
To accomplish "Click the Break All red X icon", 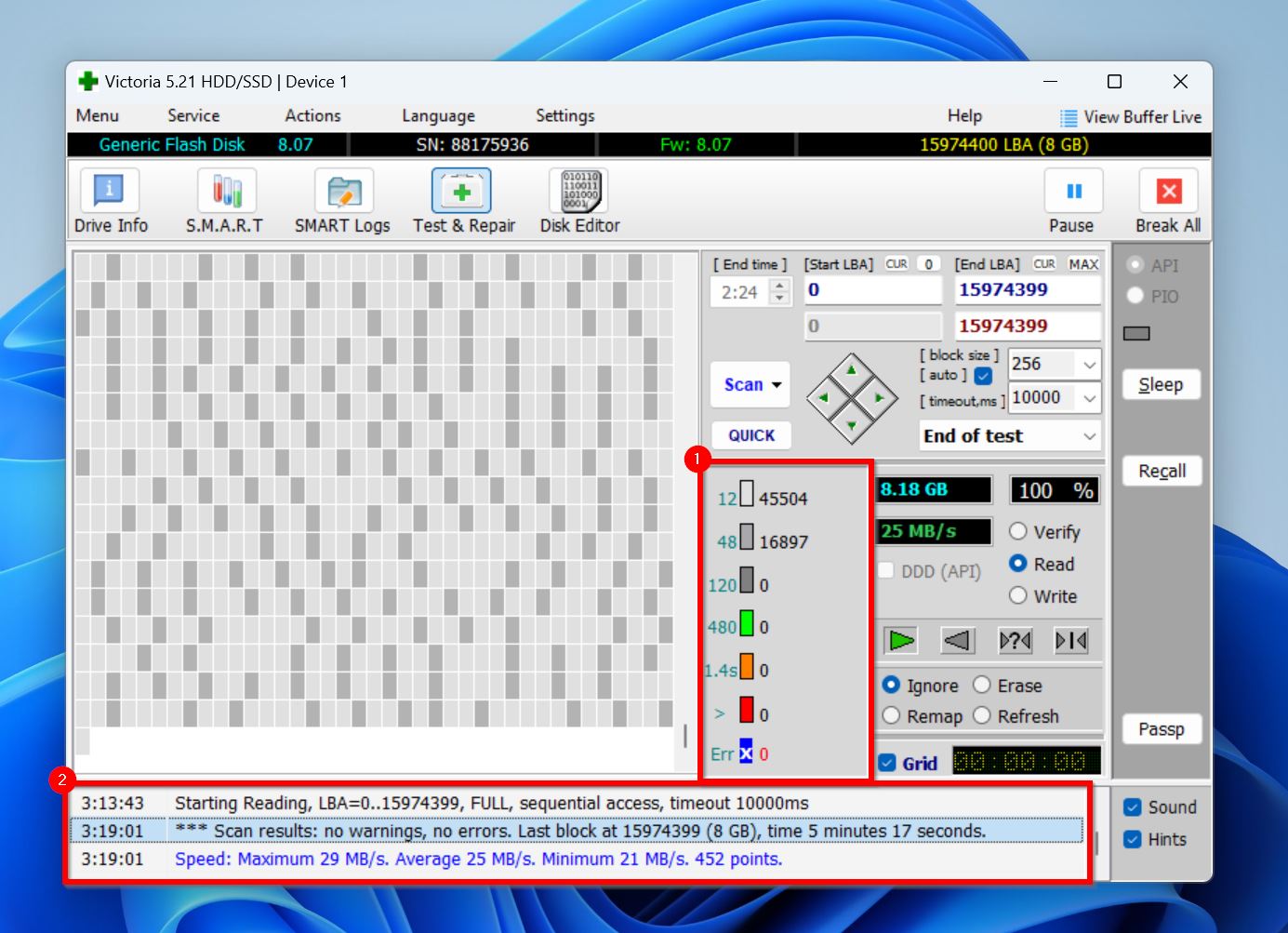I will point(1168,191).
